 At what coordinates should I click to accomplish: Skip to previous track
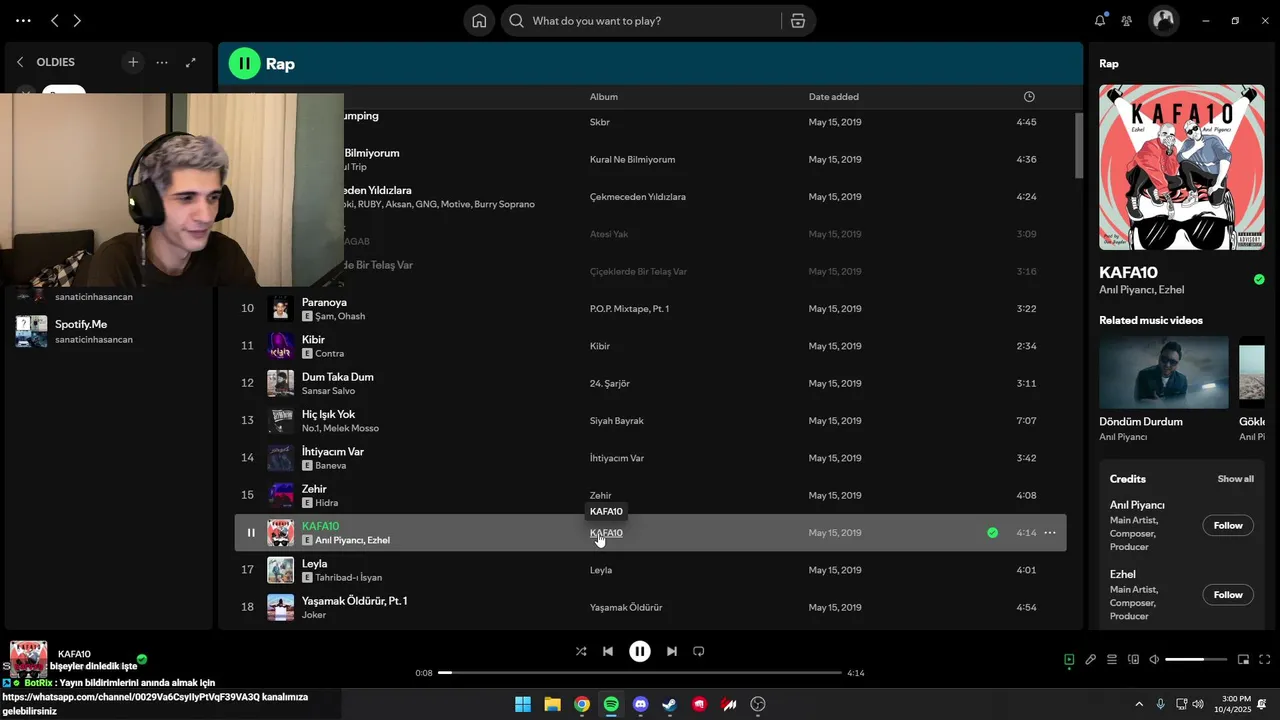(x=608, y=651)
